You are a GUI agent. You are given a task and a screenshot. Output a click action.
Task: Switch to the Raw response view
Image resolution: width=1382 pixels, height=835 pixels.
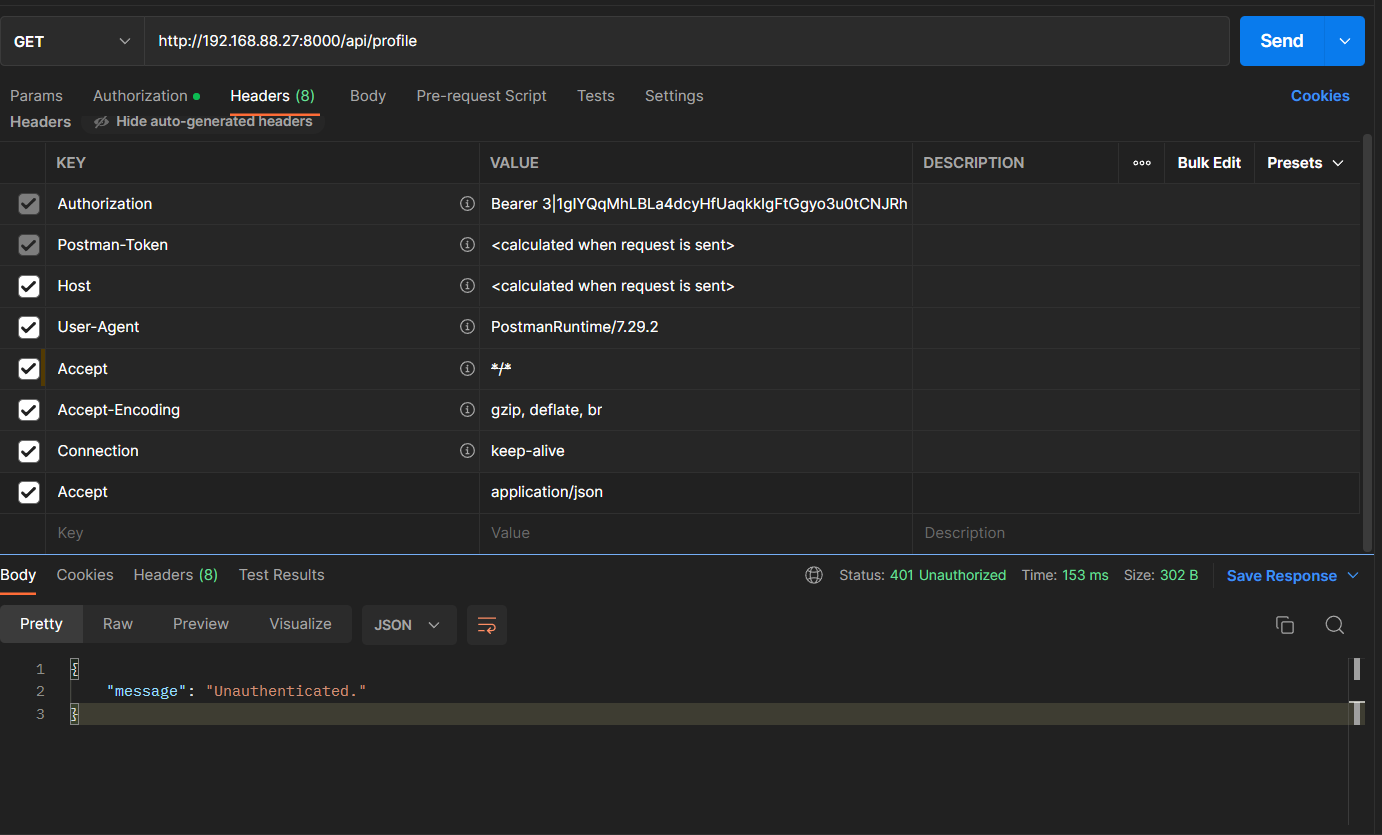(x=118, y=624)
